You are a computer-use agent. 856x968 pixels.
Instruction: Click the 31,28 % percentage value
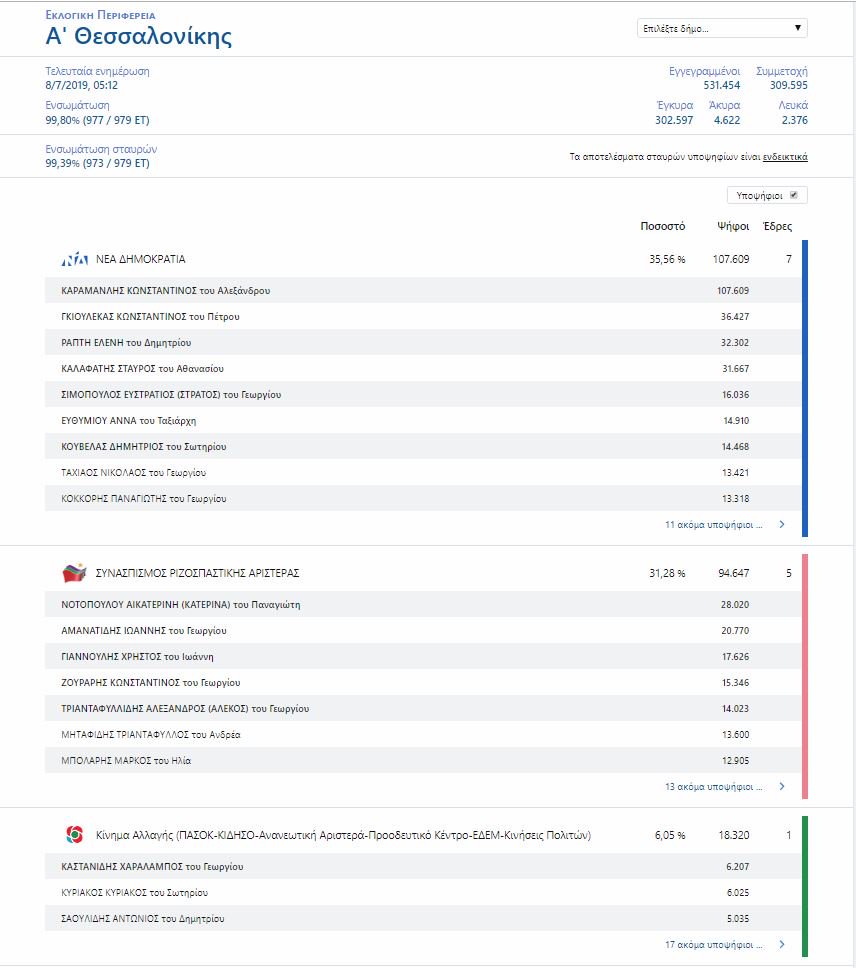[x=667, y=573]
